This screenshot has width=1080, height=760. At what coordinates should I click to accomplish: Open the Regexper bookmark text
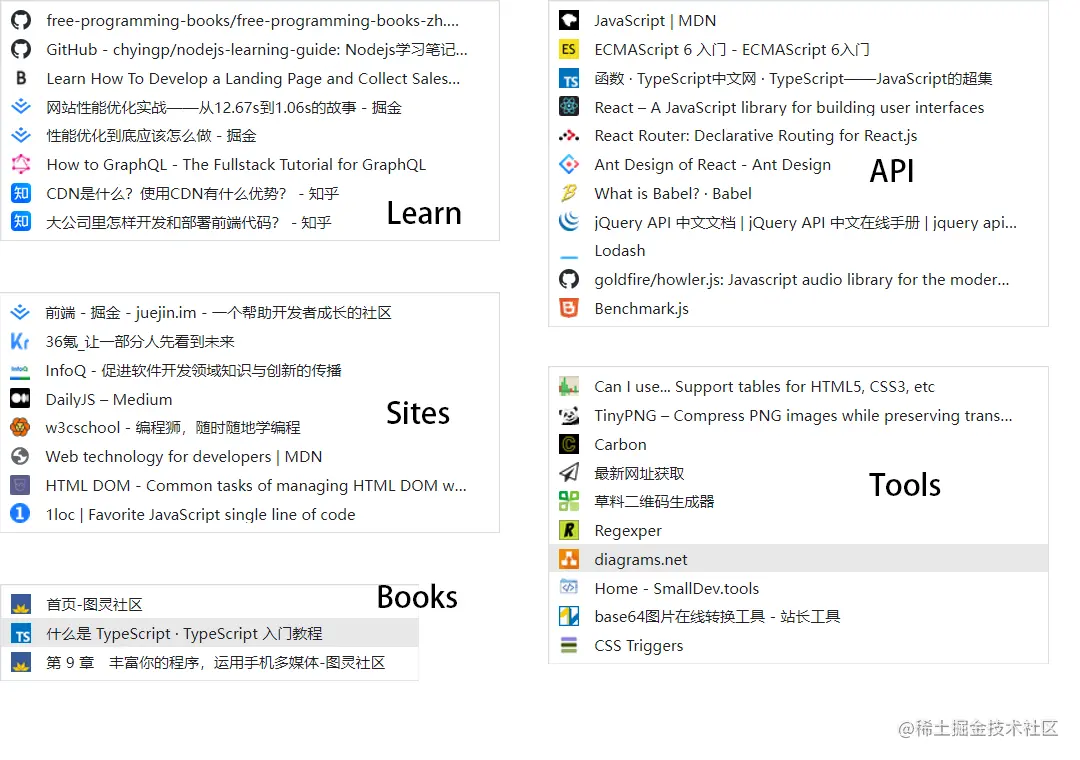click(628, 531)
